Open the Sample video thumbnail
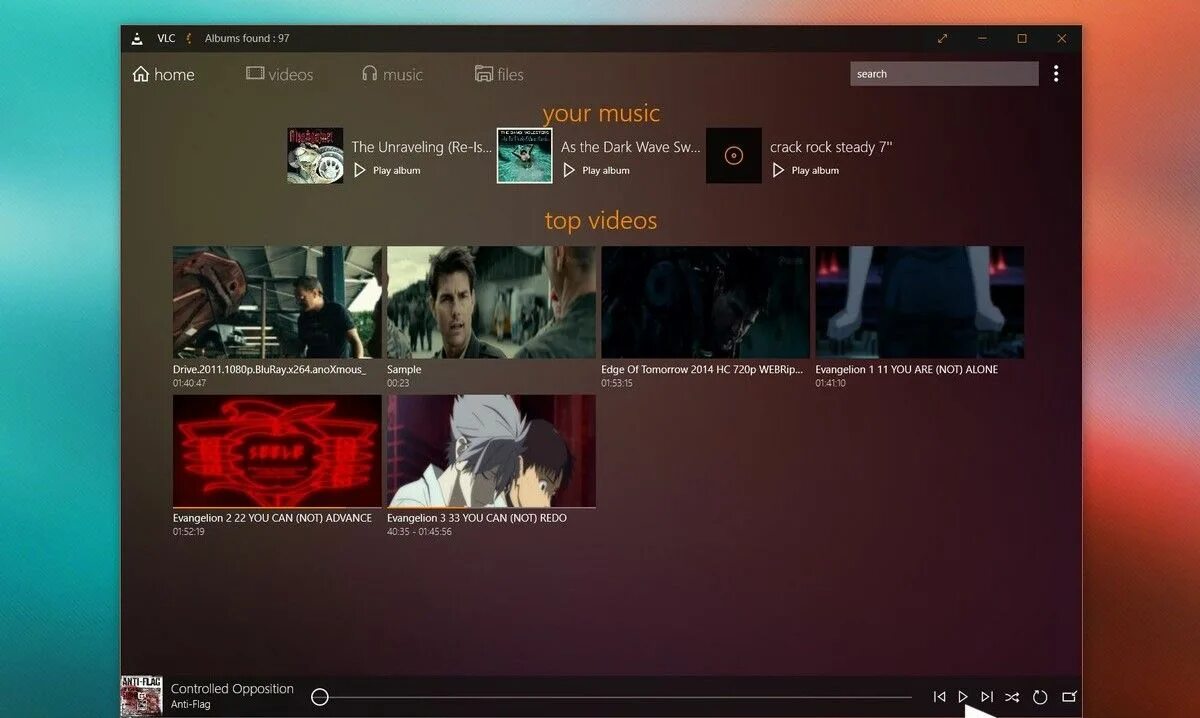 (x=491, y=302)
